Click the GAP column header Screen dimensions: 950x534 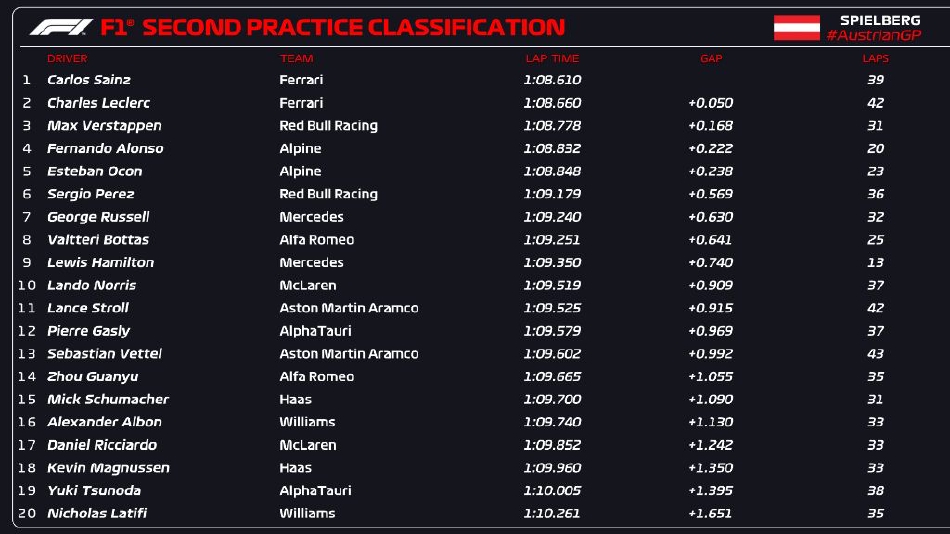coord(710,59)
